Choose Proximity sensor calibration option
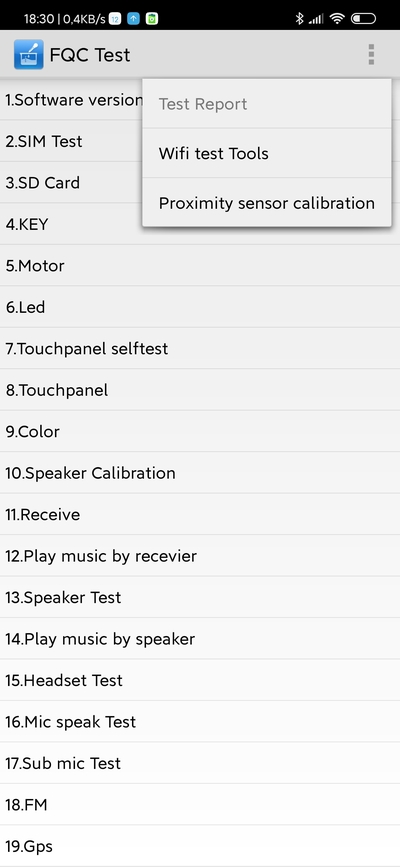This screenshot has height=867, width=400. tap(267, 203)
